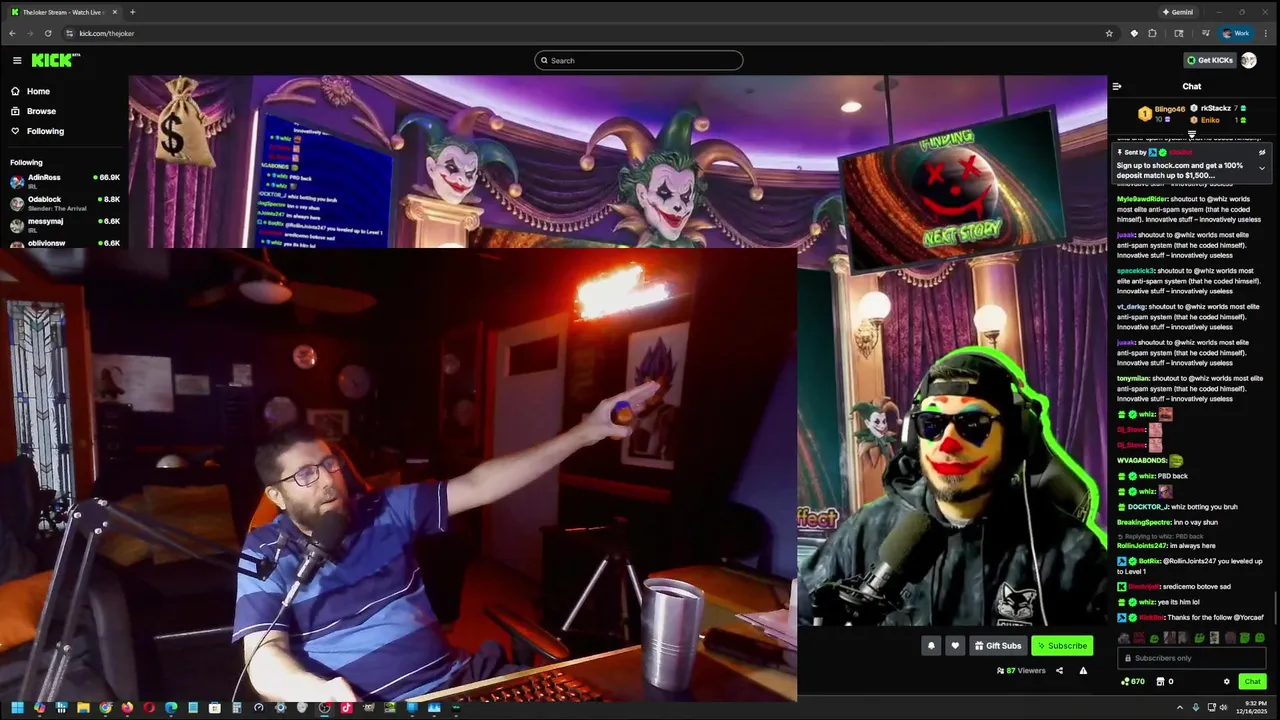This screenshot has width=1280, height=720.
Task: Open browser extensions puzzle icon
Action: coord(1152,33)
